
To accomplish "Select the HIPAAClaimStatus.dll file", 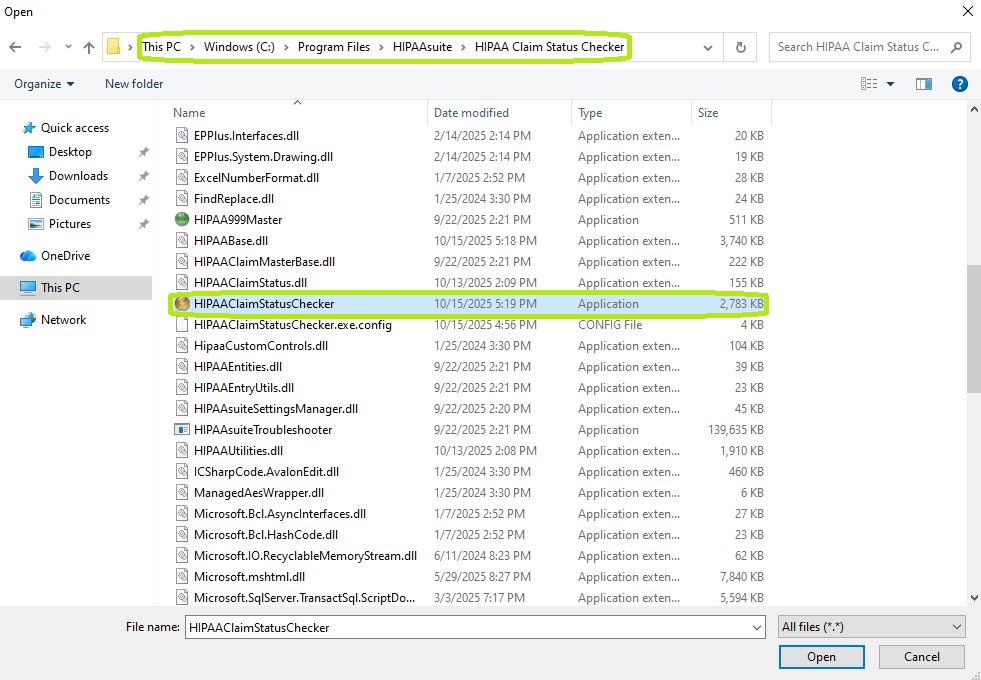I will [x=250, y=283].
